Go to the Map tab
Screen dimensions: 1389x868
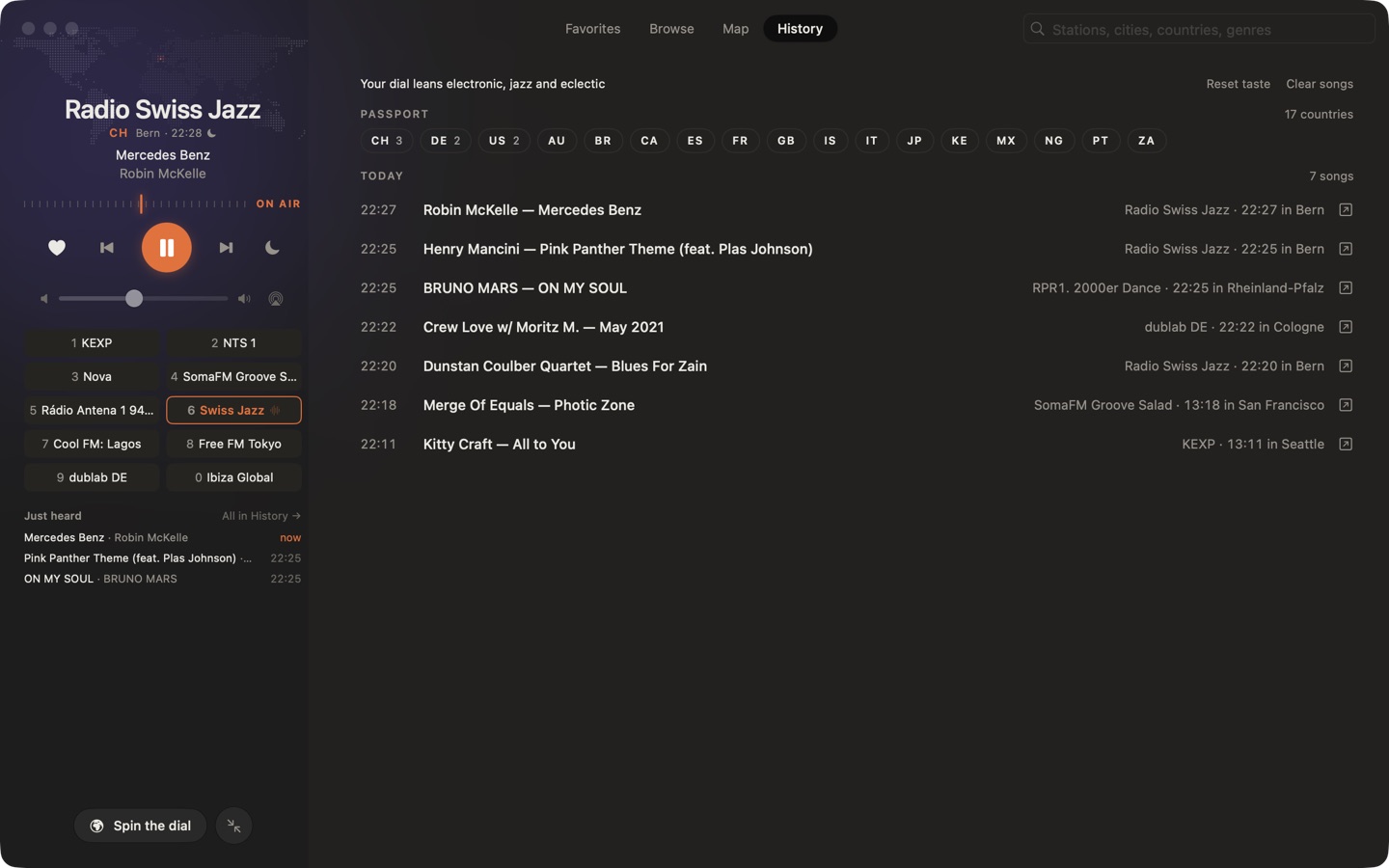pos(736,29)
